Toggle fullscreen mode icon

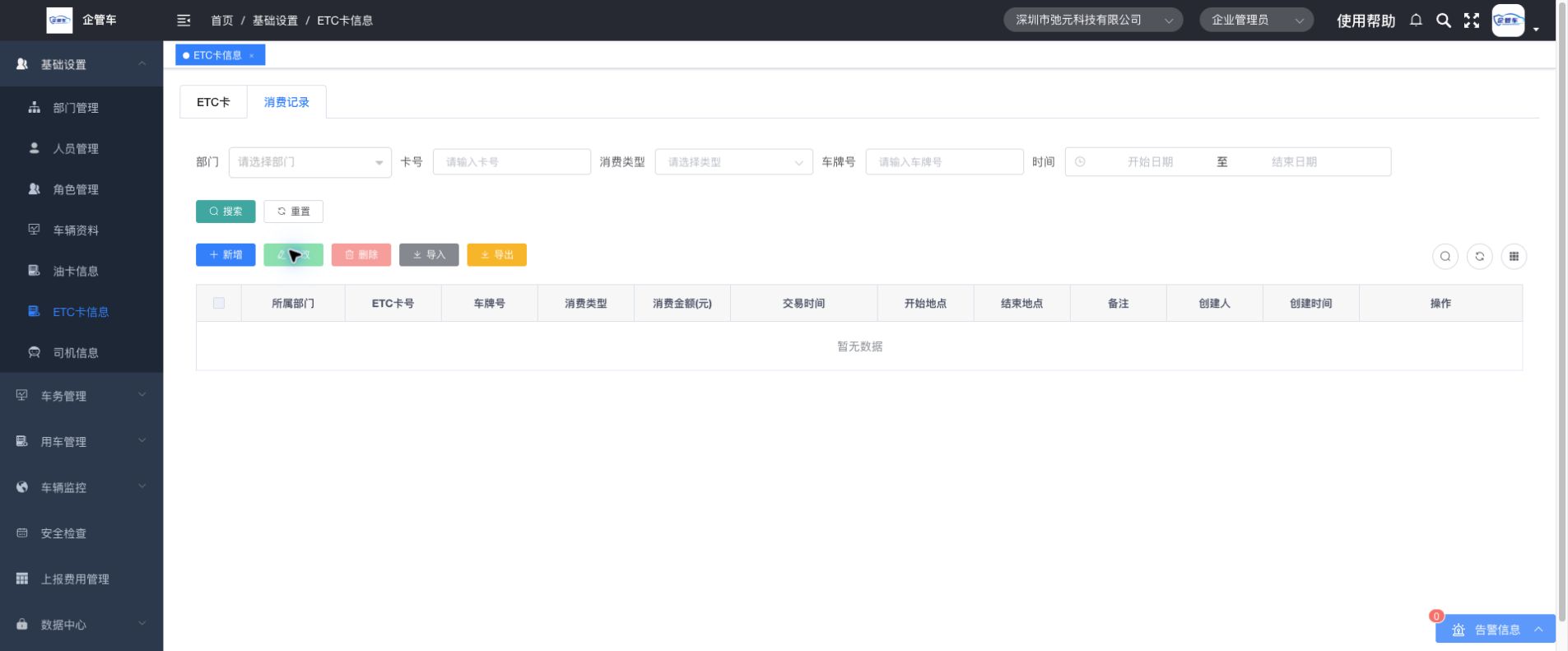point(1472,21)
